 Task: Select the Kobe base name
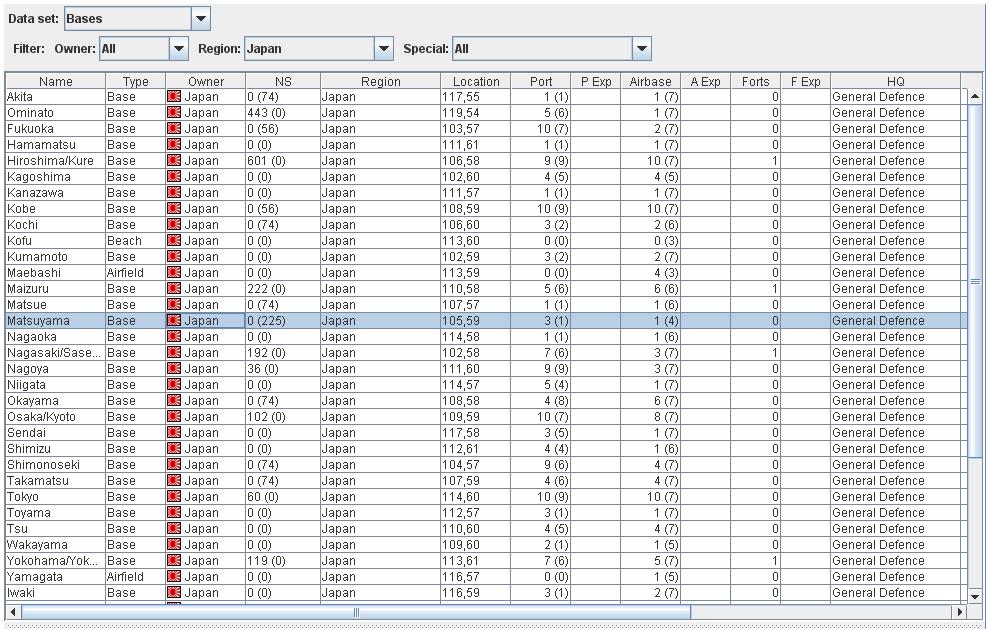(21, 209)
